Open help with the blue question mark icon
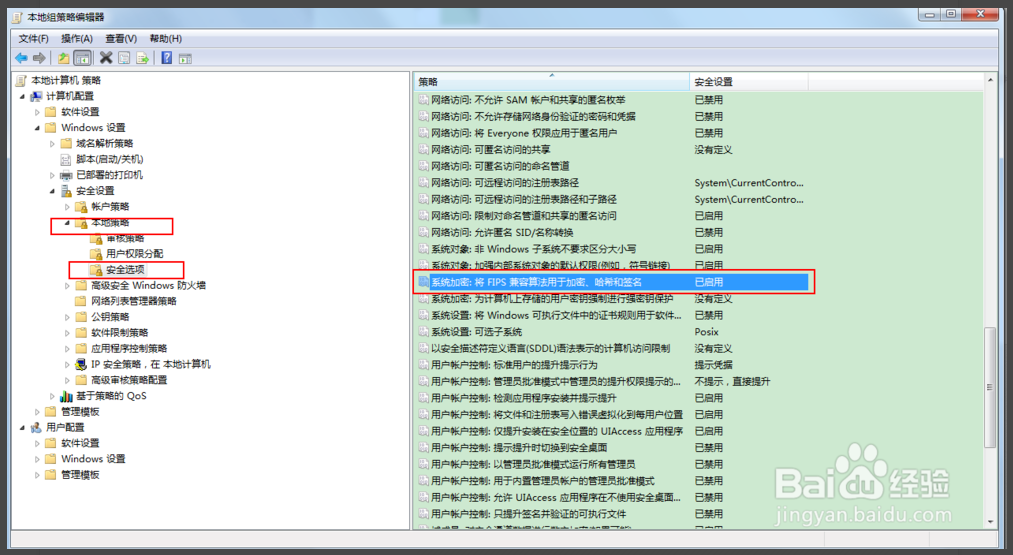The width and height of the screenshot is (1013, 555). [167, 58]
